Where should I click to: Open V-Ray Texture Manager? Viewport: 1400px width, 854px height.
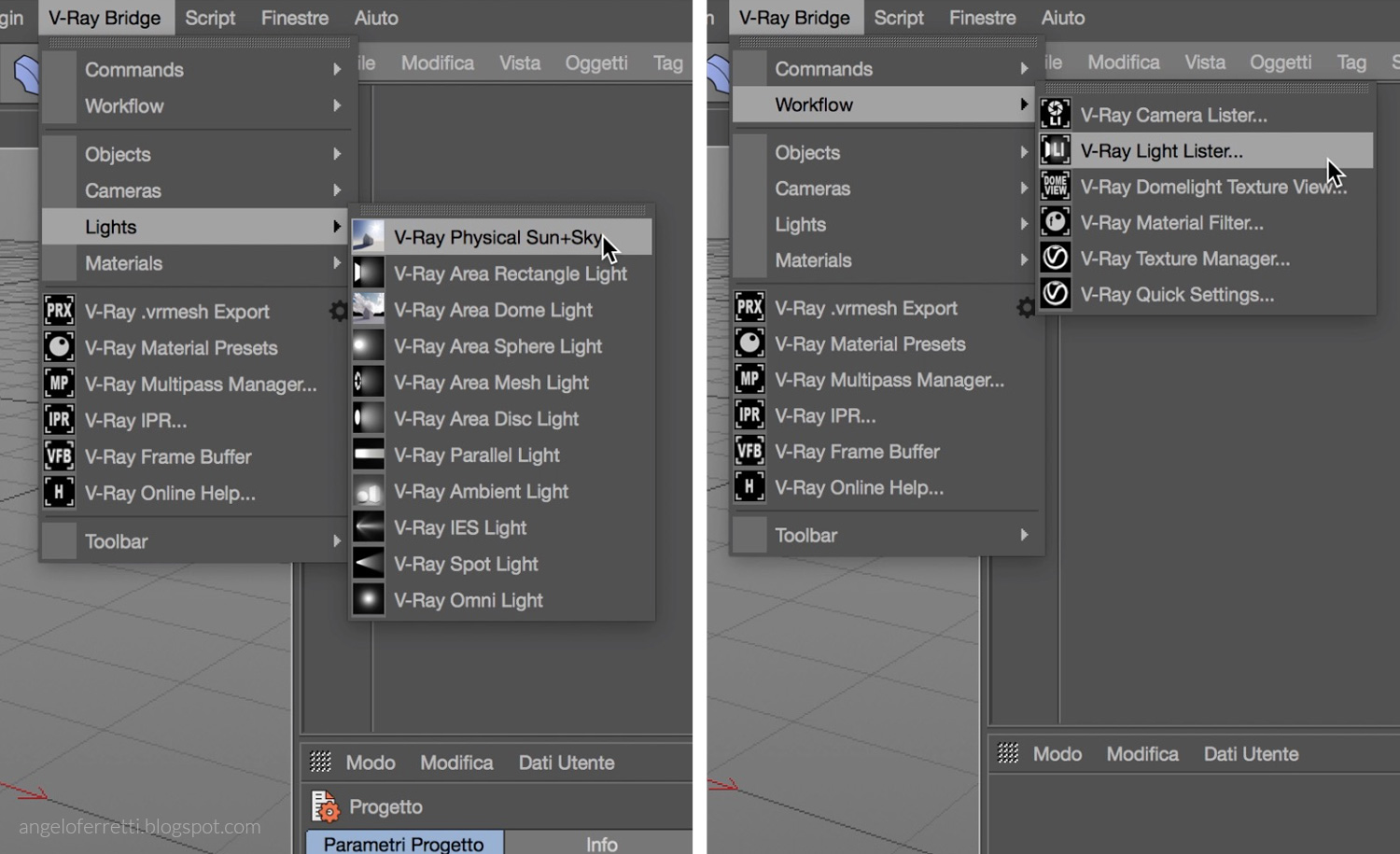(x=1206, y=259)
